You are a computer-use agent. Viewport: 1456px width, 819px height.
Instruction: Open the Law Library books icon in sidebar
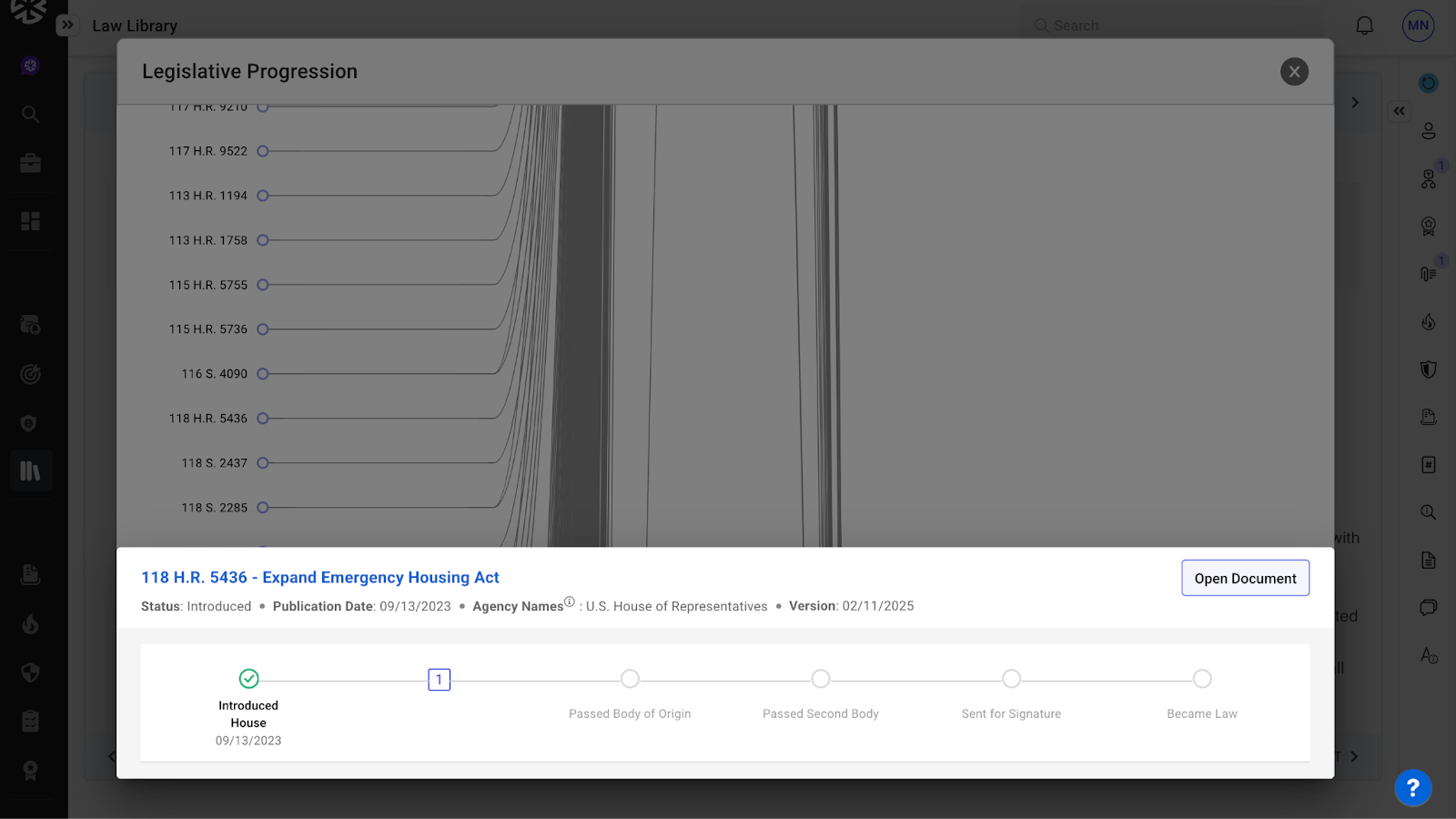tap(30, 471)
